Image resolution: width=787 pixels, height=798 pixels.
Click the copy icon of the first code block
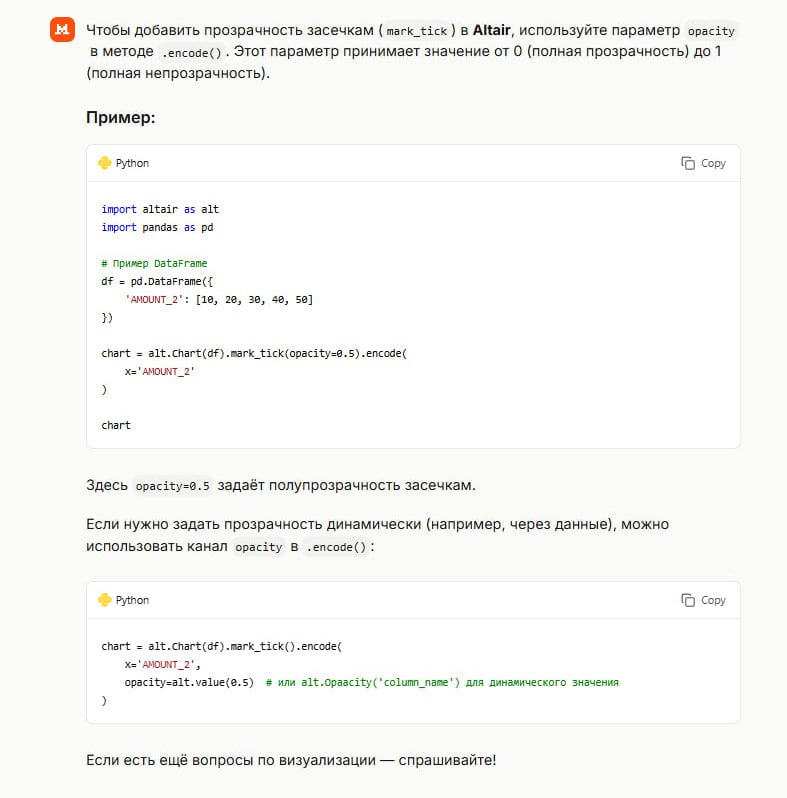tap(688, 163)
